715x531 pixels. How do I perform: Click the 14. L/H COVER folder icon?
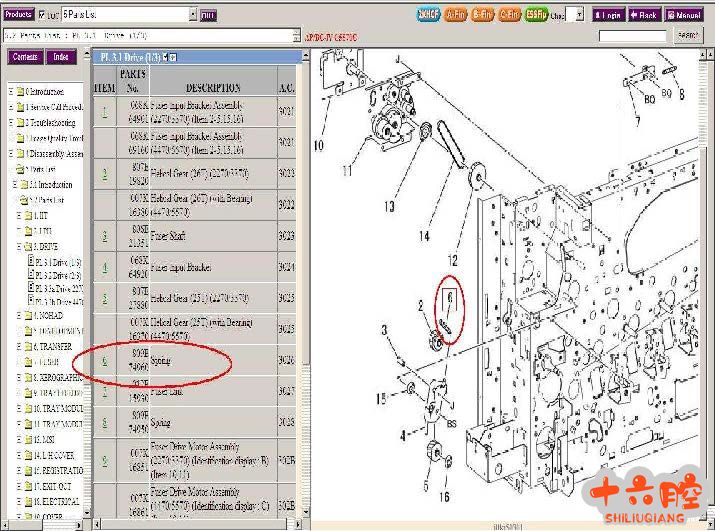click(28, 454)
